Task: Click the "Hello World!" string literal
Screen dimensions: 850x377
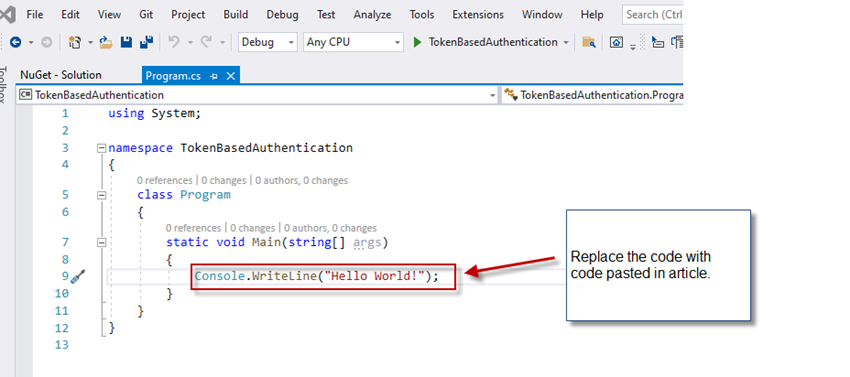Action: tap(374, 277)
